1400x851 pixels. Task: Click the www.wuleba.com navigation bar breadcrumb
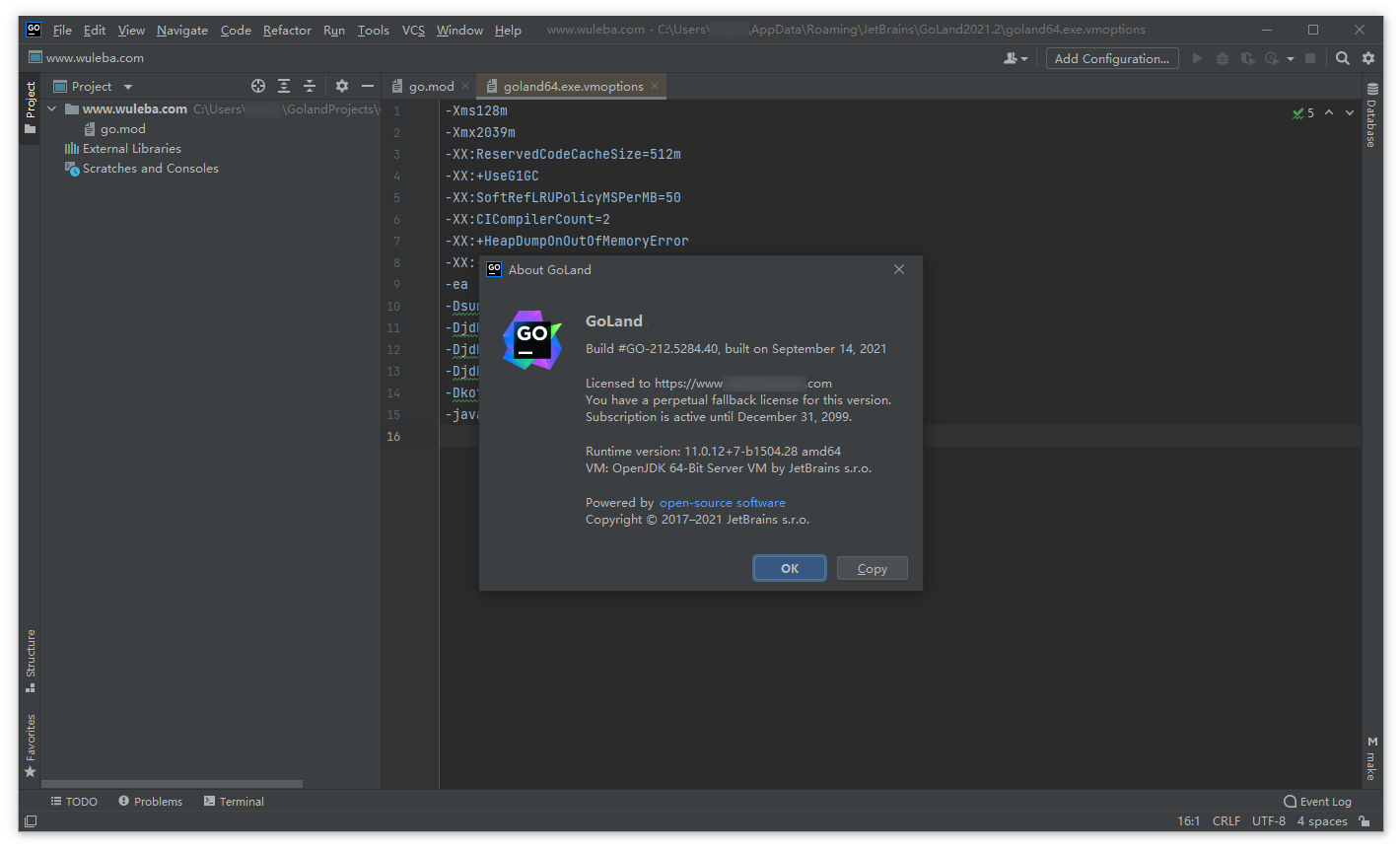[x=95, y=58]
